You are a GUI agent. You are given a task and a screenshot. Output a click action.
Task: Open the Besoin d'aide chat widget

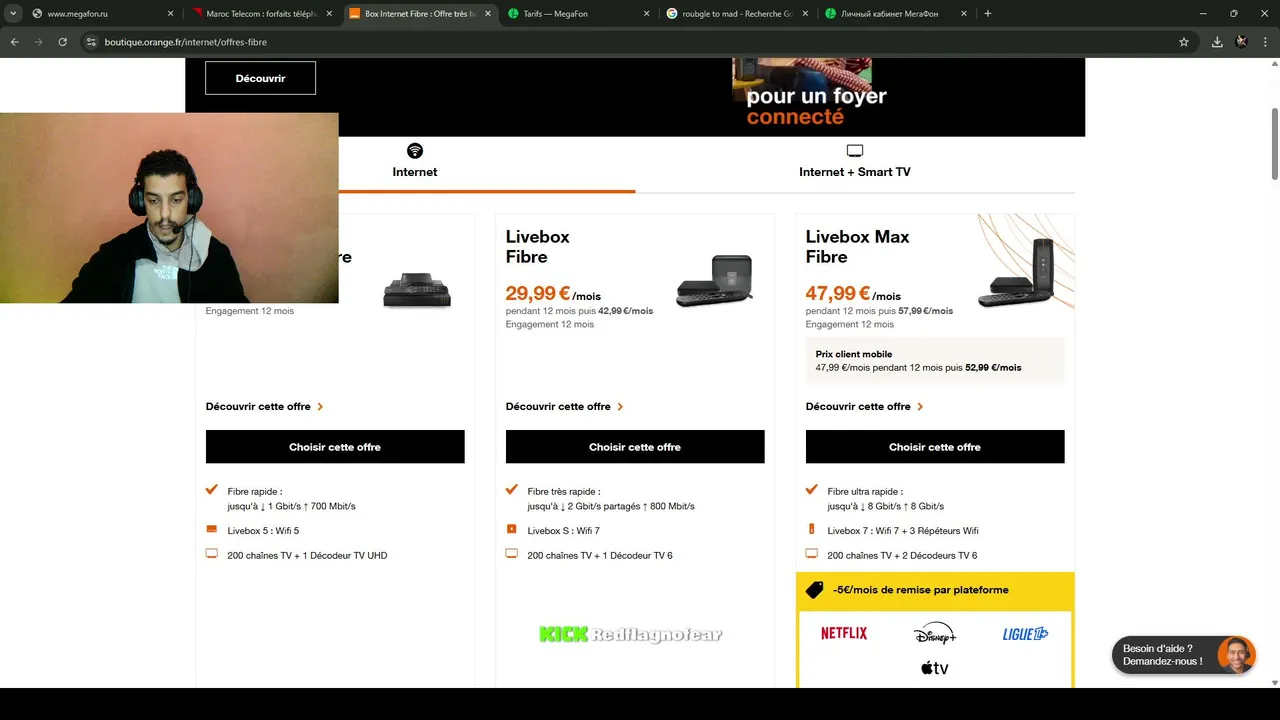(1184, 655)
